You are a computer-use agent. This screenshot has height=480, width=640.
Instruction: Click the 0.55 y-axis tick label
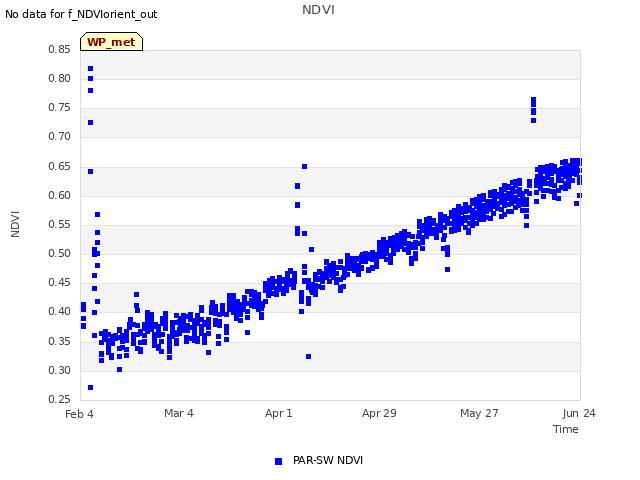point(60,224)
